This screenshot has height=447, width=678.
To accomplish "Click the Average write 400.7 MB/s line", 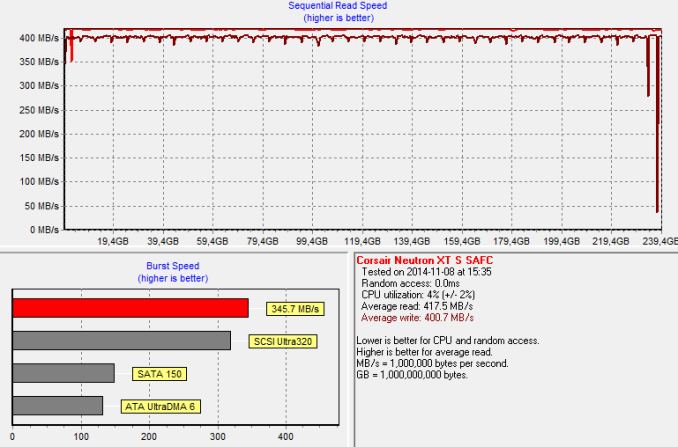I will [x=418, y=318].
